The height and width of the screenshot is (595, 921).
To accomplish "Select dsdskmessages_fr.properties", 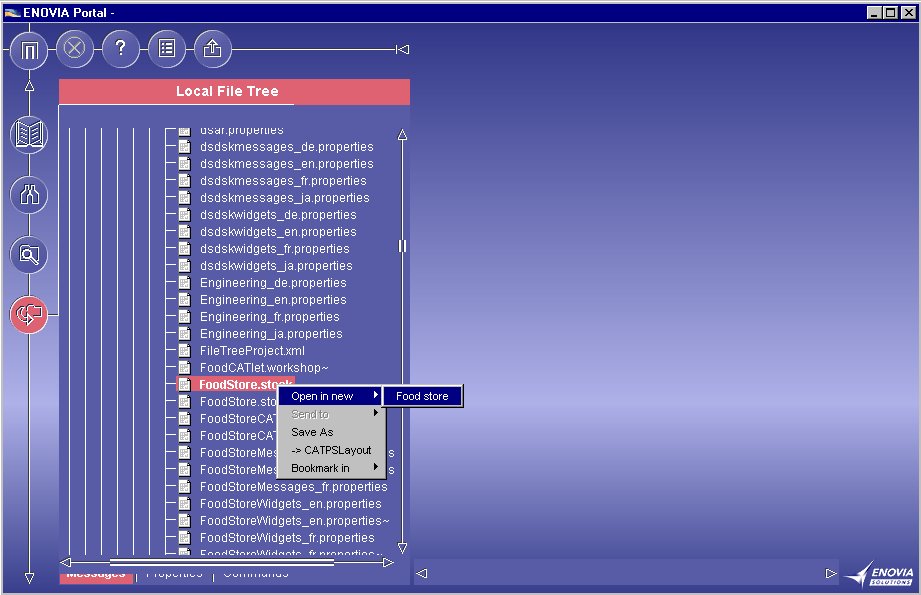I will [283, 181].
